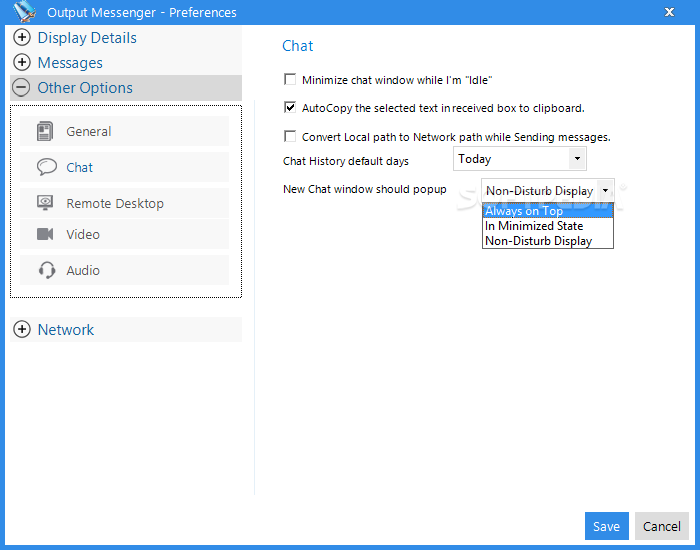The image size is (700, 550).
Task: Open Remote Desktop settings page
Action: 125,203
